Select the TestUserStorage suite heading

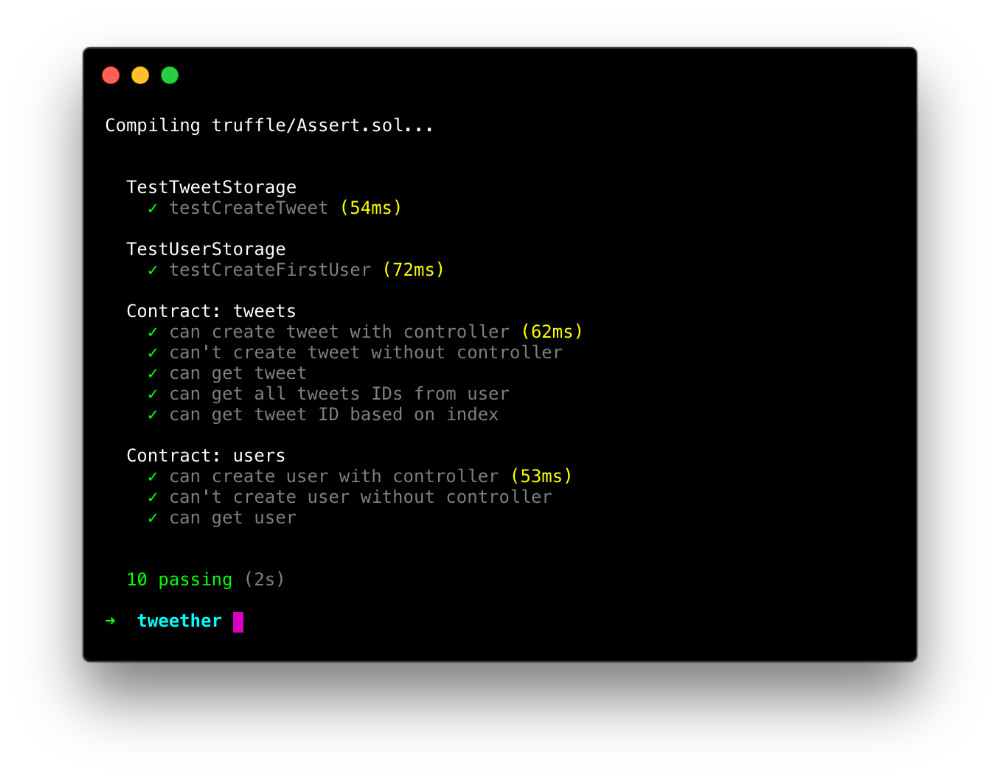coord(206,249)
